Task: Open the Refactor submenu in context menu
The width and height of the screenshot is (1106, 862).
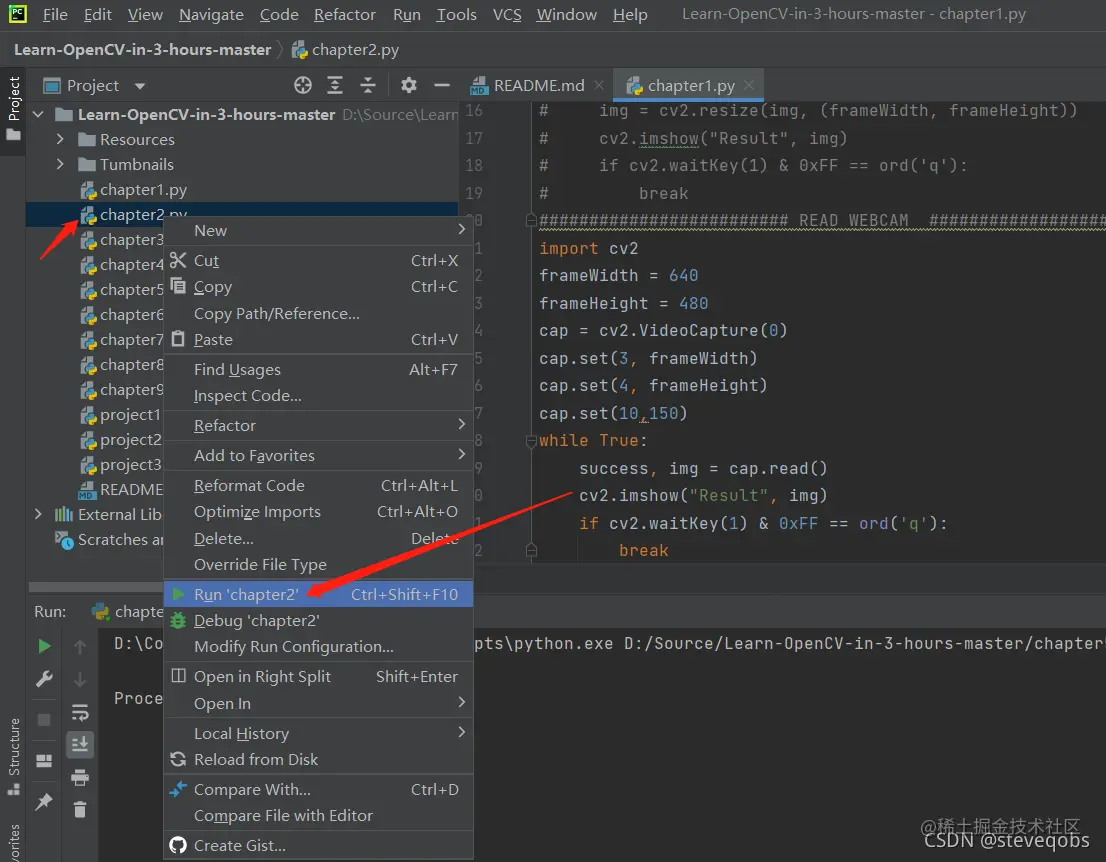Action: (318, 425)
